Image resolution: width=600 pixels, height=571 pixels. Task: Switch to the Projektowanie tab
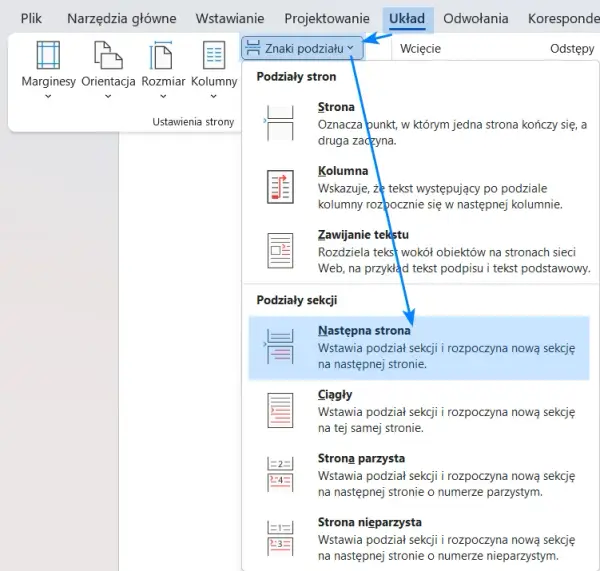(x=327, y=19)
